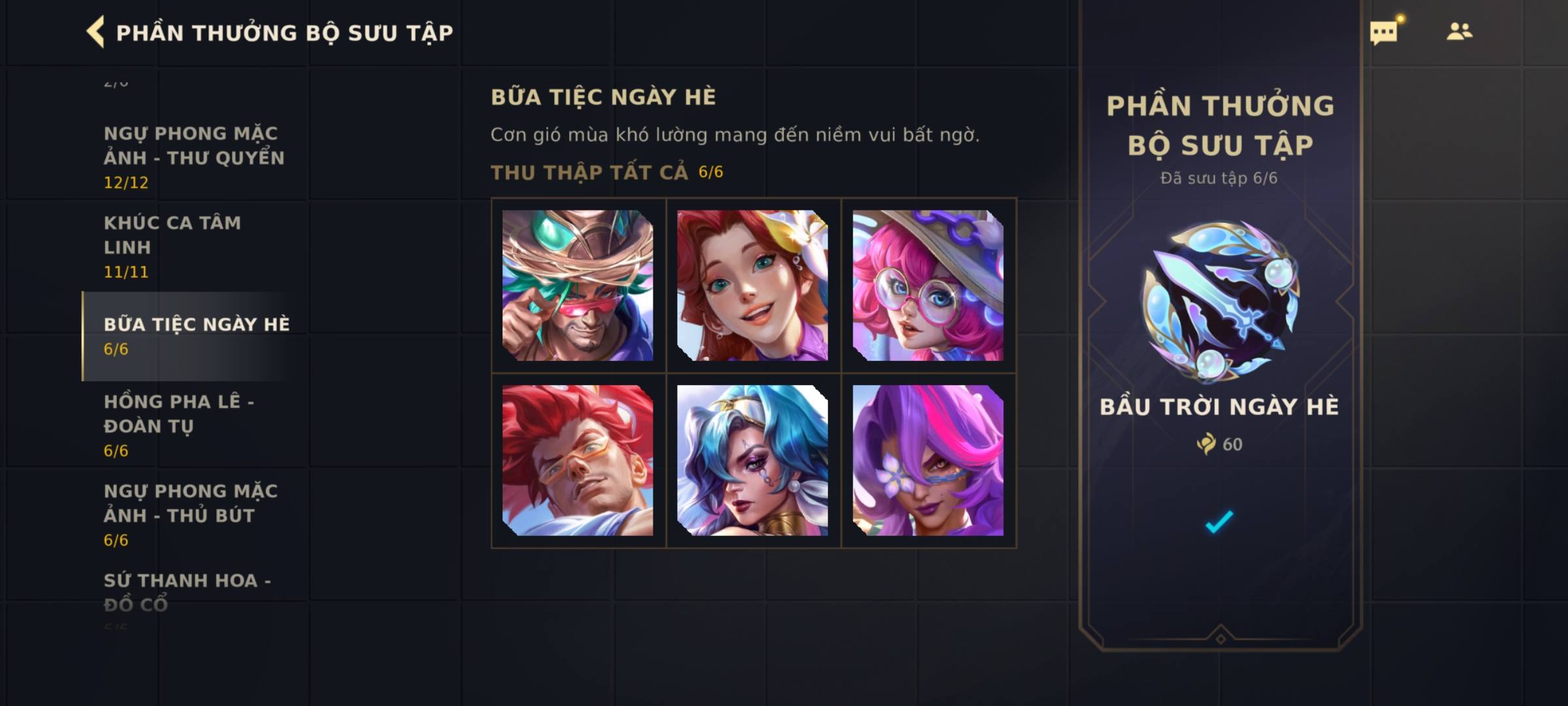Select purple-haired masked woman skin portrait
Viewport: 1568px width, 706px height.
point(928,460)
